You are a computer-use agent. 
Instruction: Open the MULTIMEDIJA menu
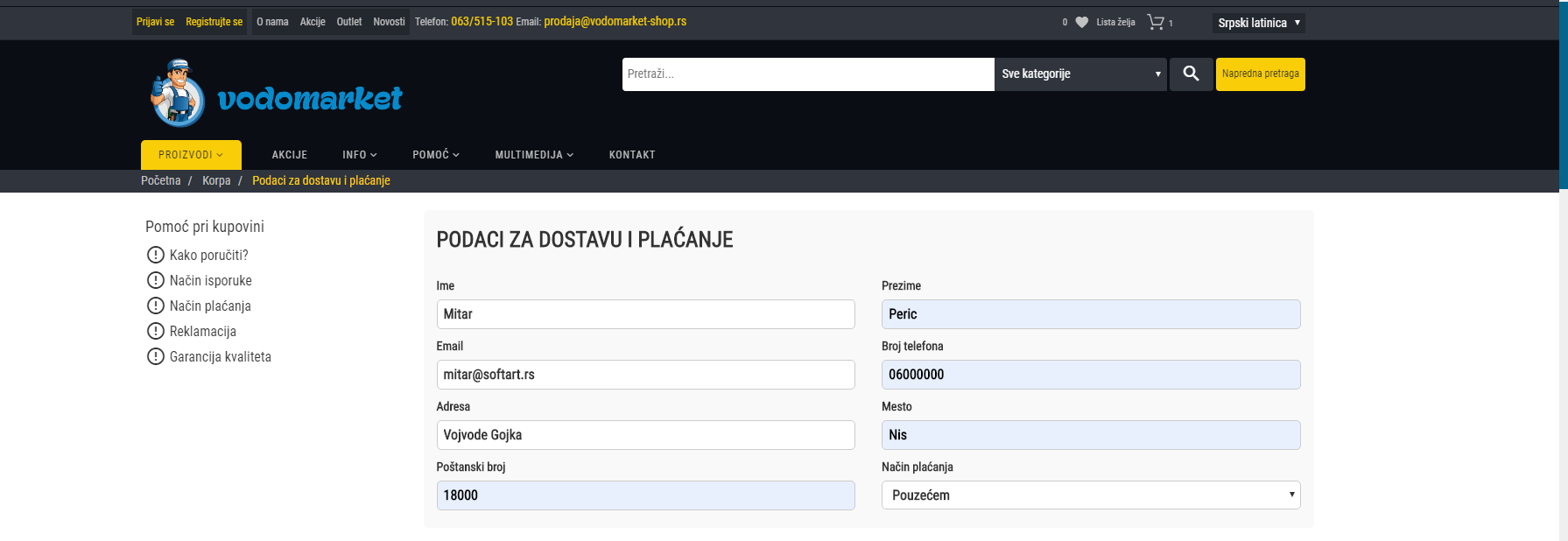[534, 155]
